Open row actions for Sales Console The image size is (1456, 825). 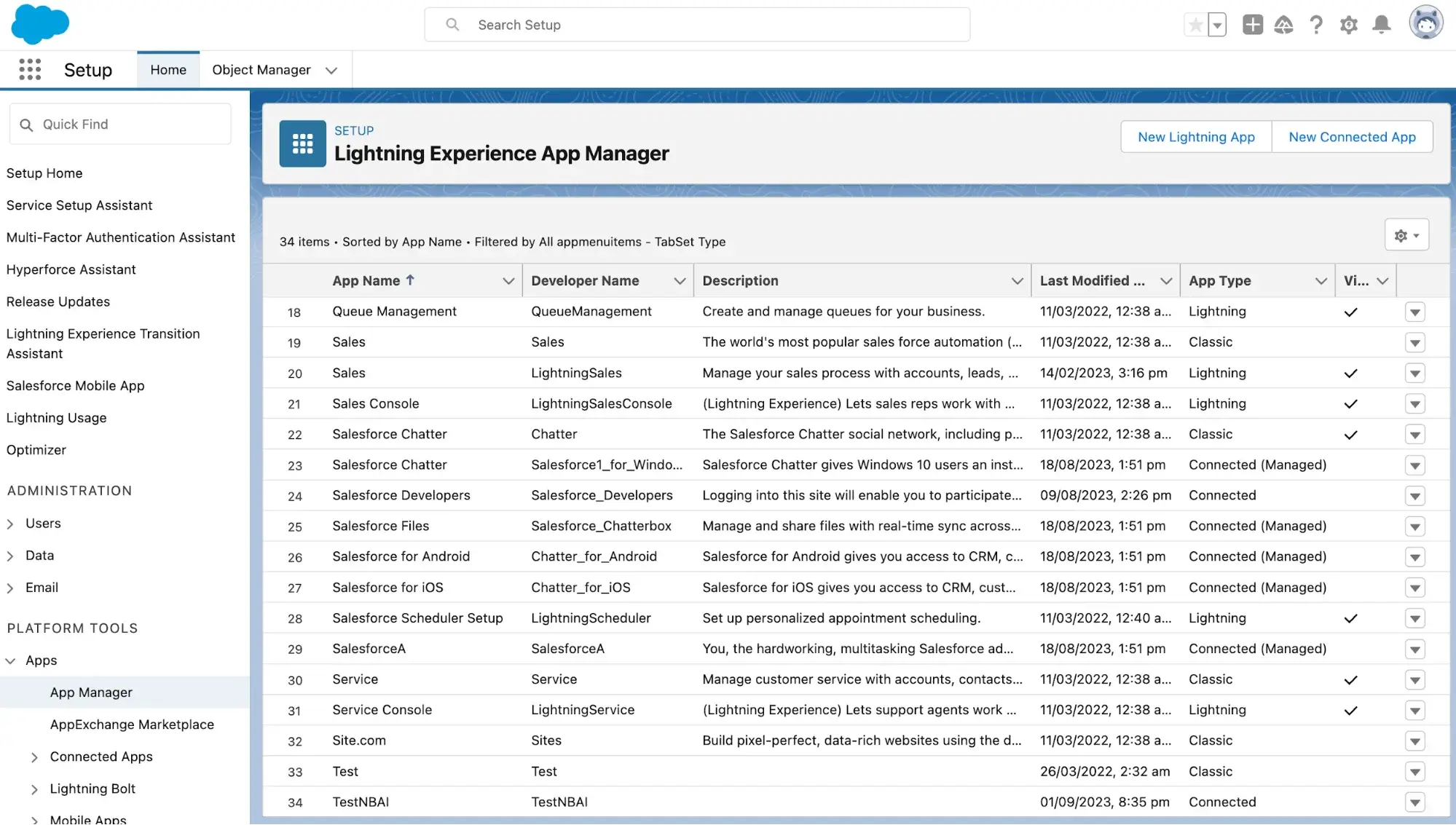tap(1414, 404)
